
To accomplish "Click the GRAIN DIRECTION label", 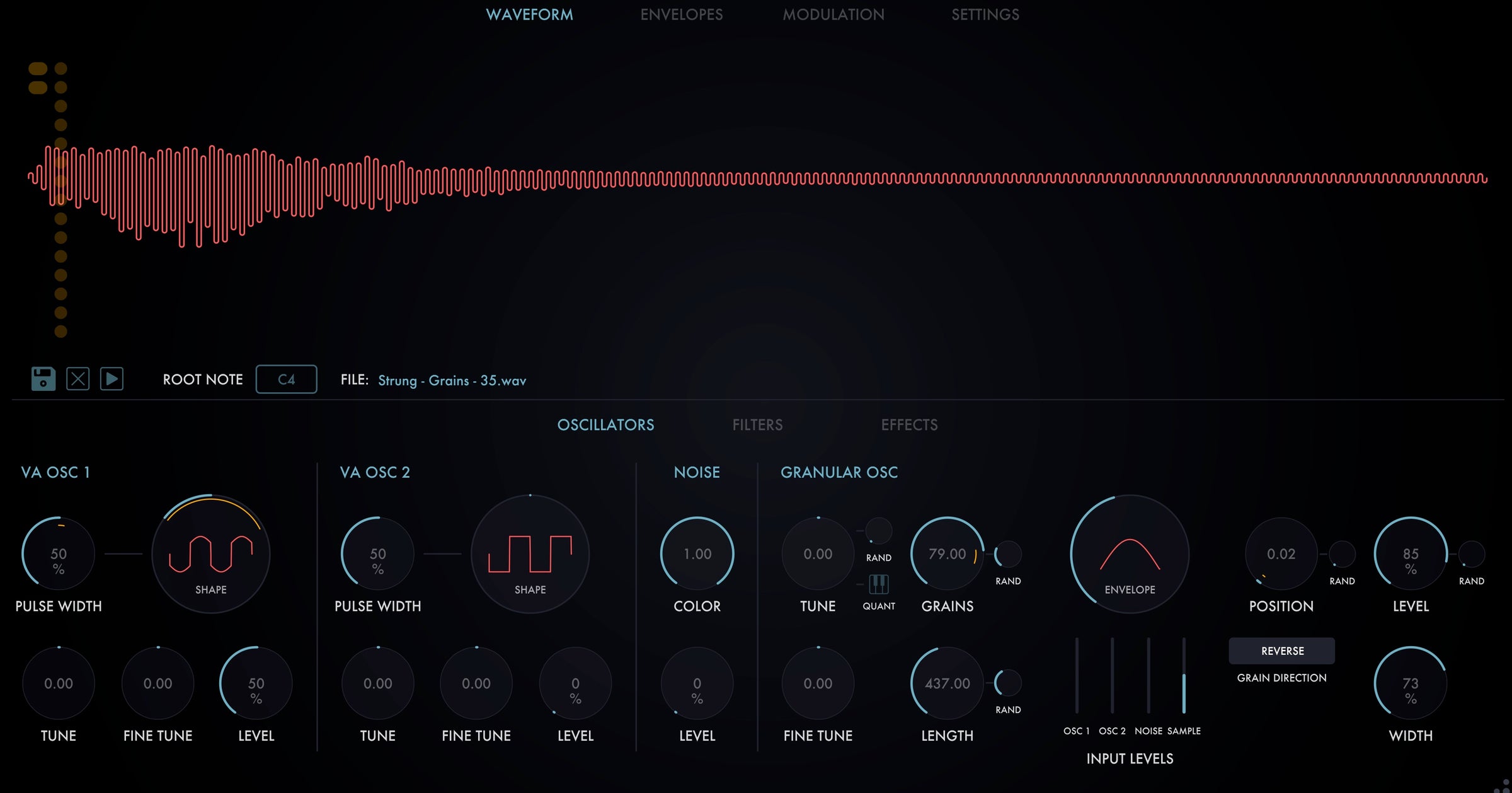I will tap(1281, 678).
